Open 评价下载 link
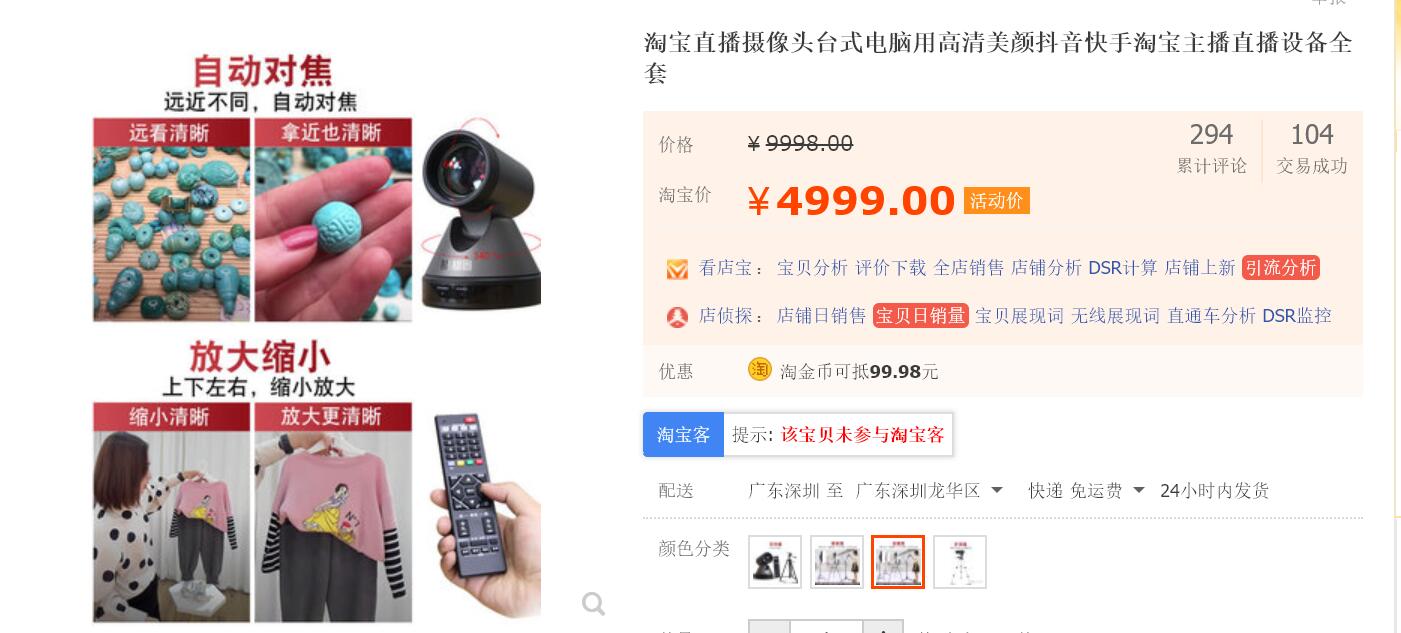The image size is (1401, 633). click(890, 267)
